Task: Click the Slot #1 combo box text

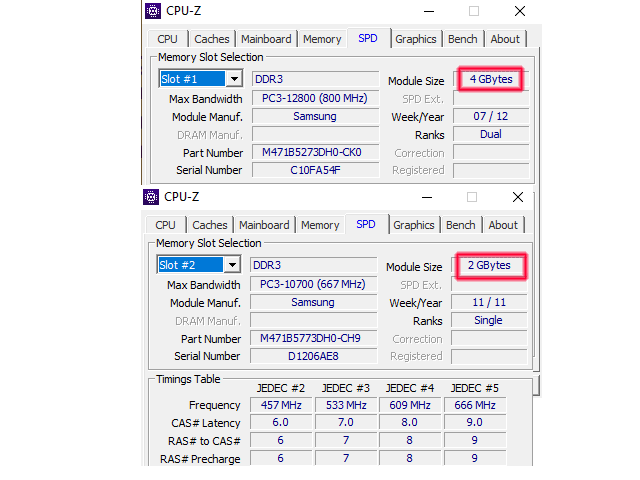Action: coord(192,78)
